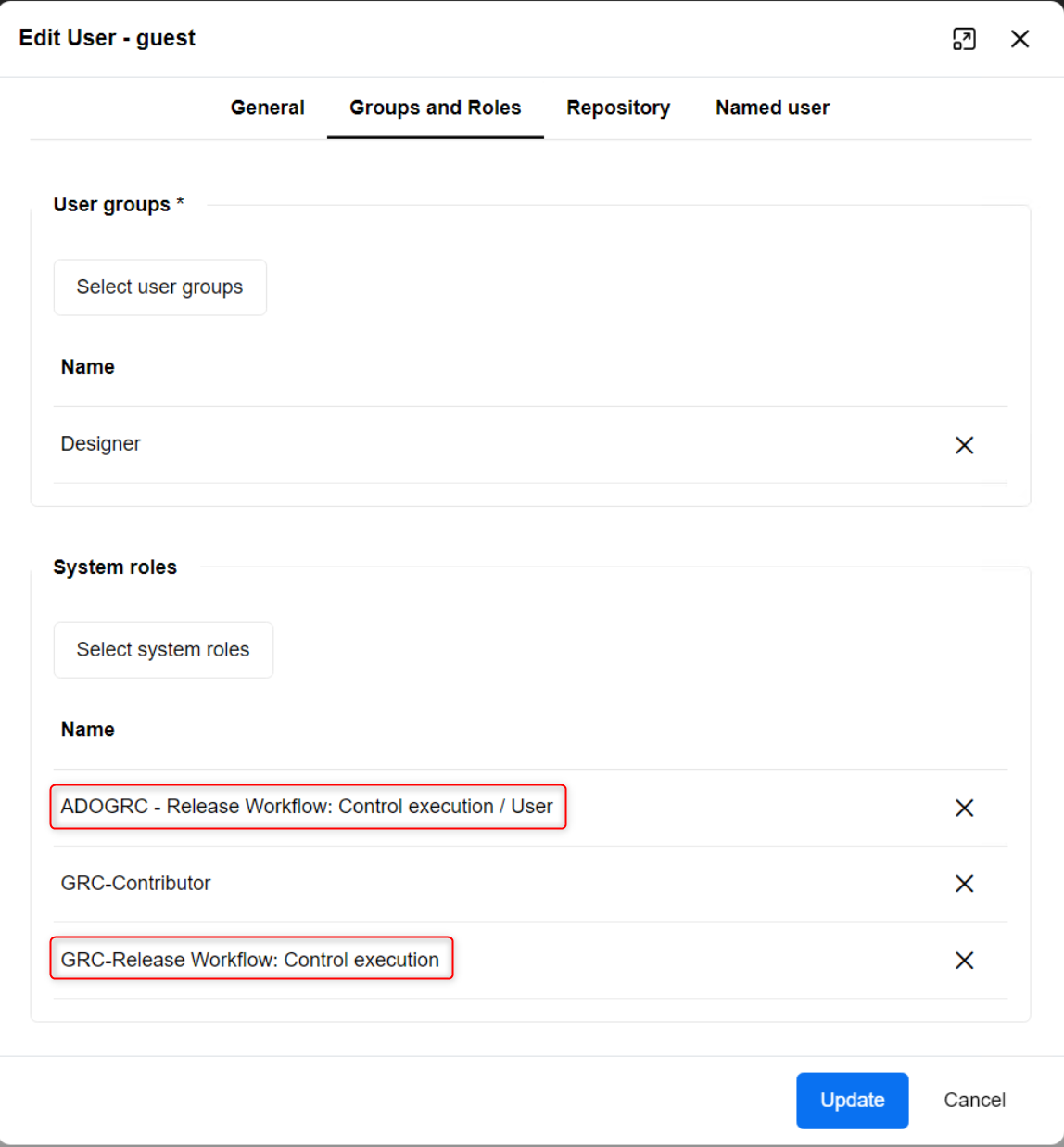The height and width of the screenshot is (1147, 1064).
Task: Cancel editing the guest user
Action: pos(974,1101)
